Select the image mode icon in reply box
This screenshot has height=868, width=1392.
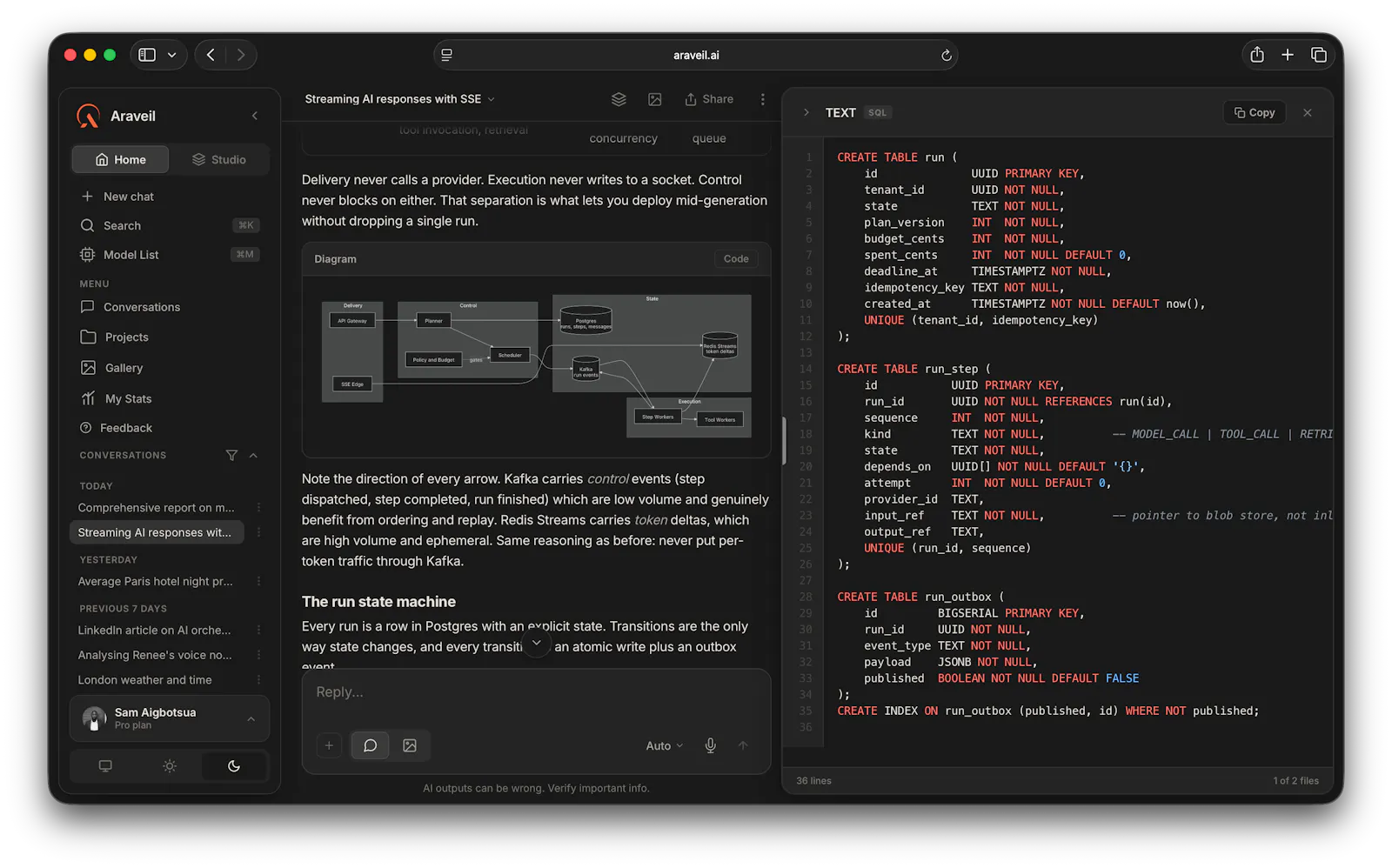pyautogui.click(x=410, y=745)
